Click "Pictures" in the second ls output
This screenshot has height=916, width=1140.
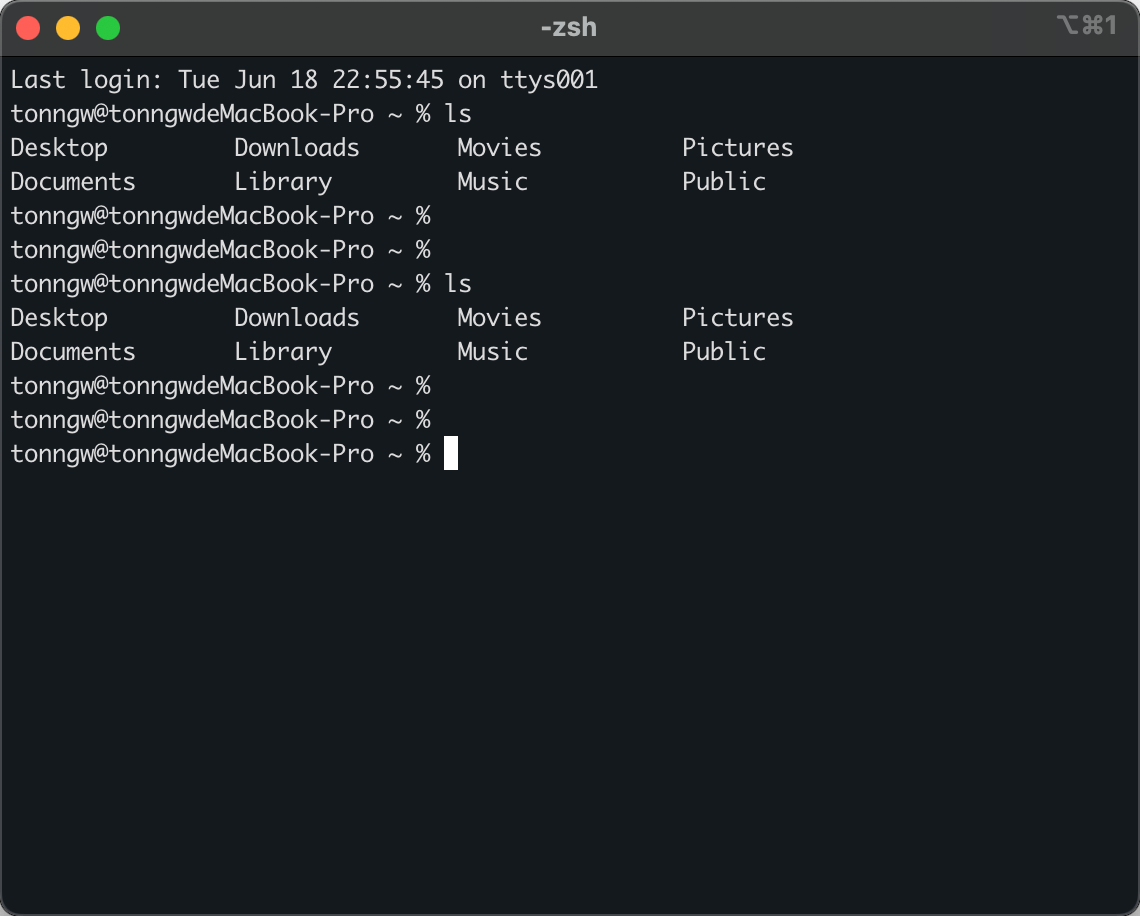pos(737,318)
